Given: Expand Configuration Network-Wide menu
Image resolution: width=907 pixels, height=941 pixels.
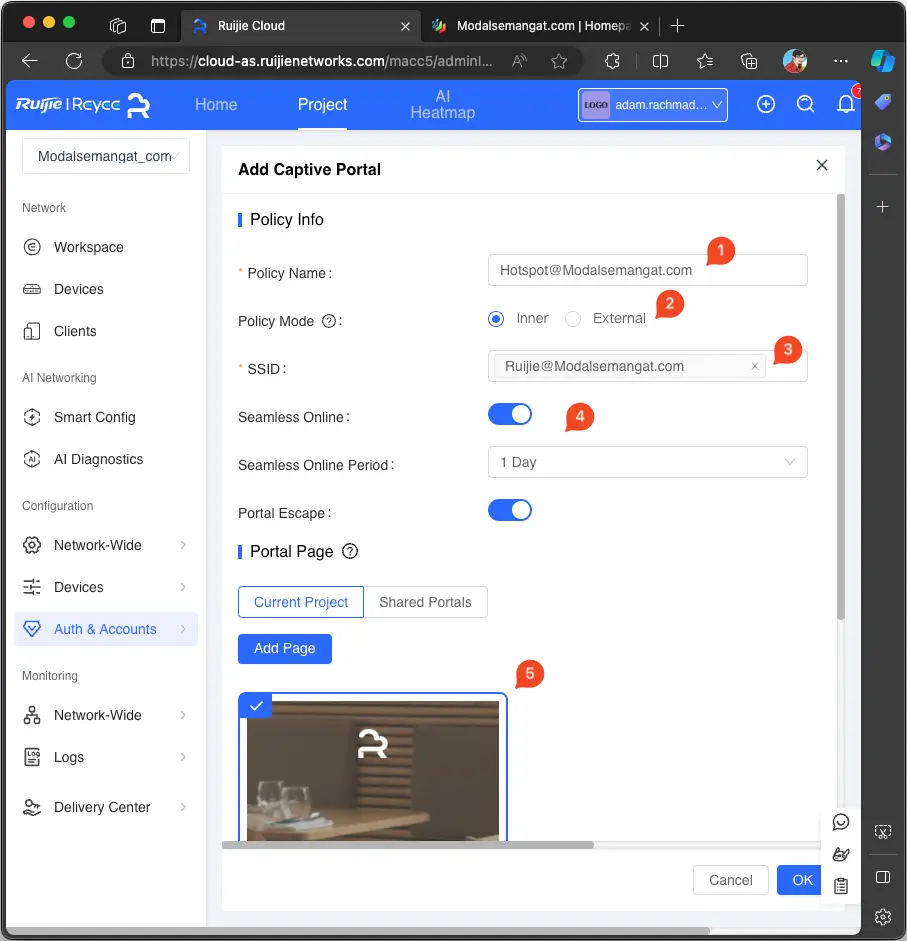Looking at the screenshot, I should 106,545.
